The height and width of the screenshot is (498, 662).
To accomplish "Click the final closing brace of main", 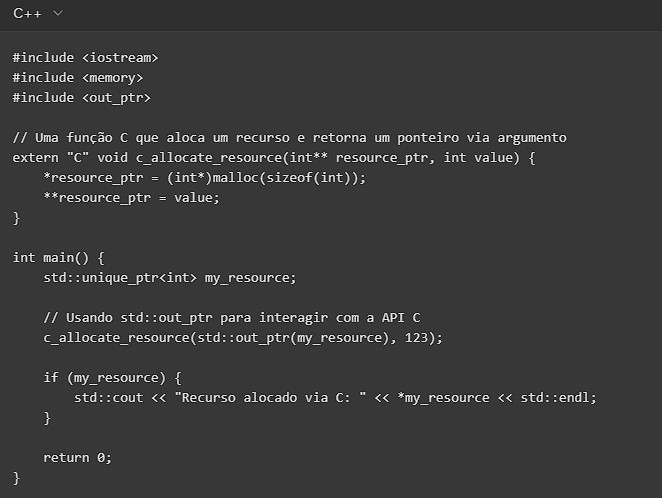I will 16,477.
